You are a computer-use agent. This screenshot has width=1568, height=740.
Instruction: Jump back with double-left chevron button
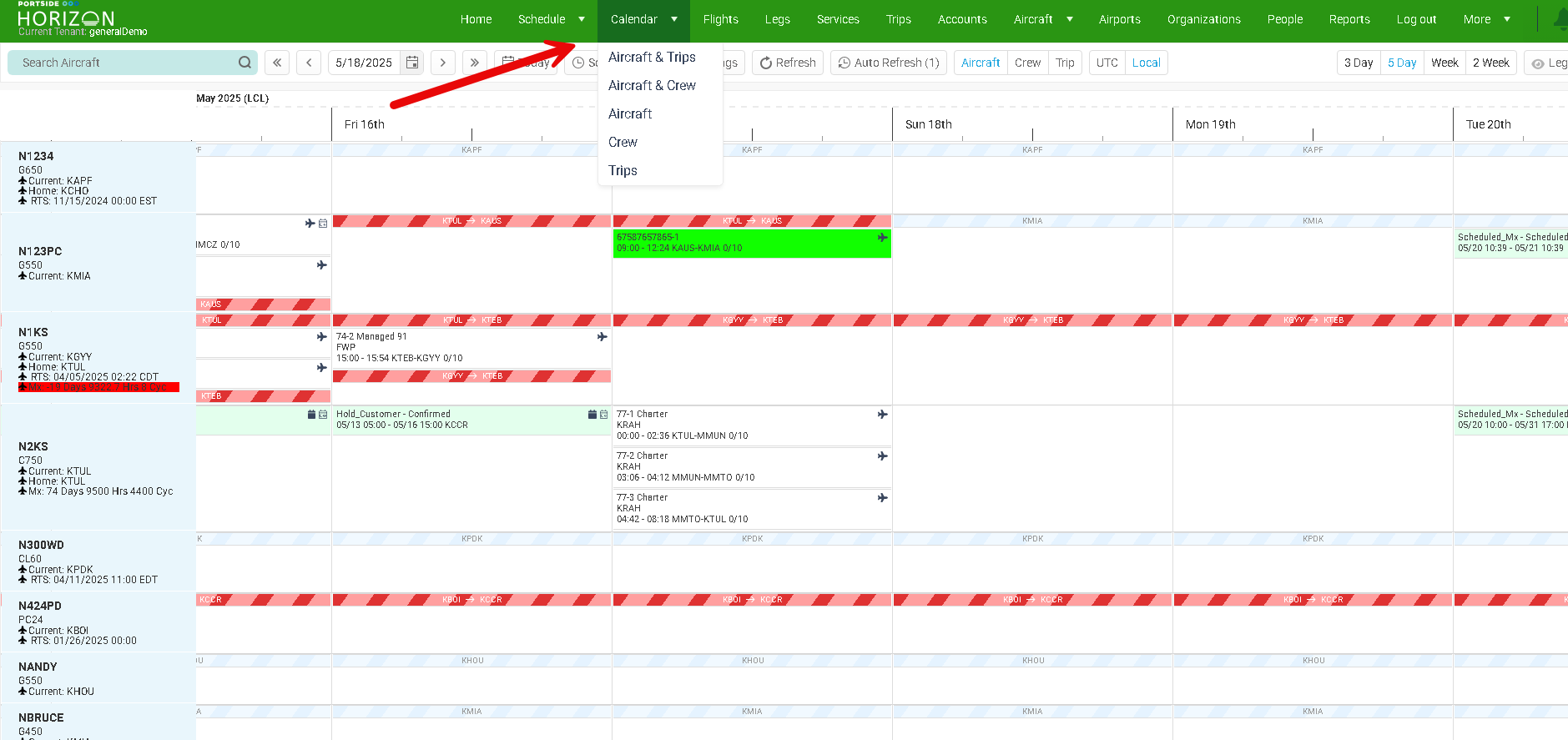(x=277, y=63)
